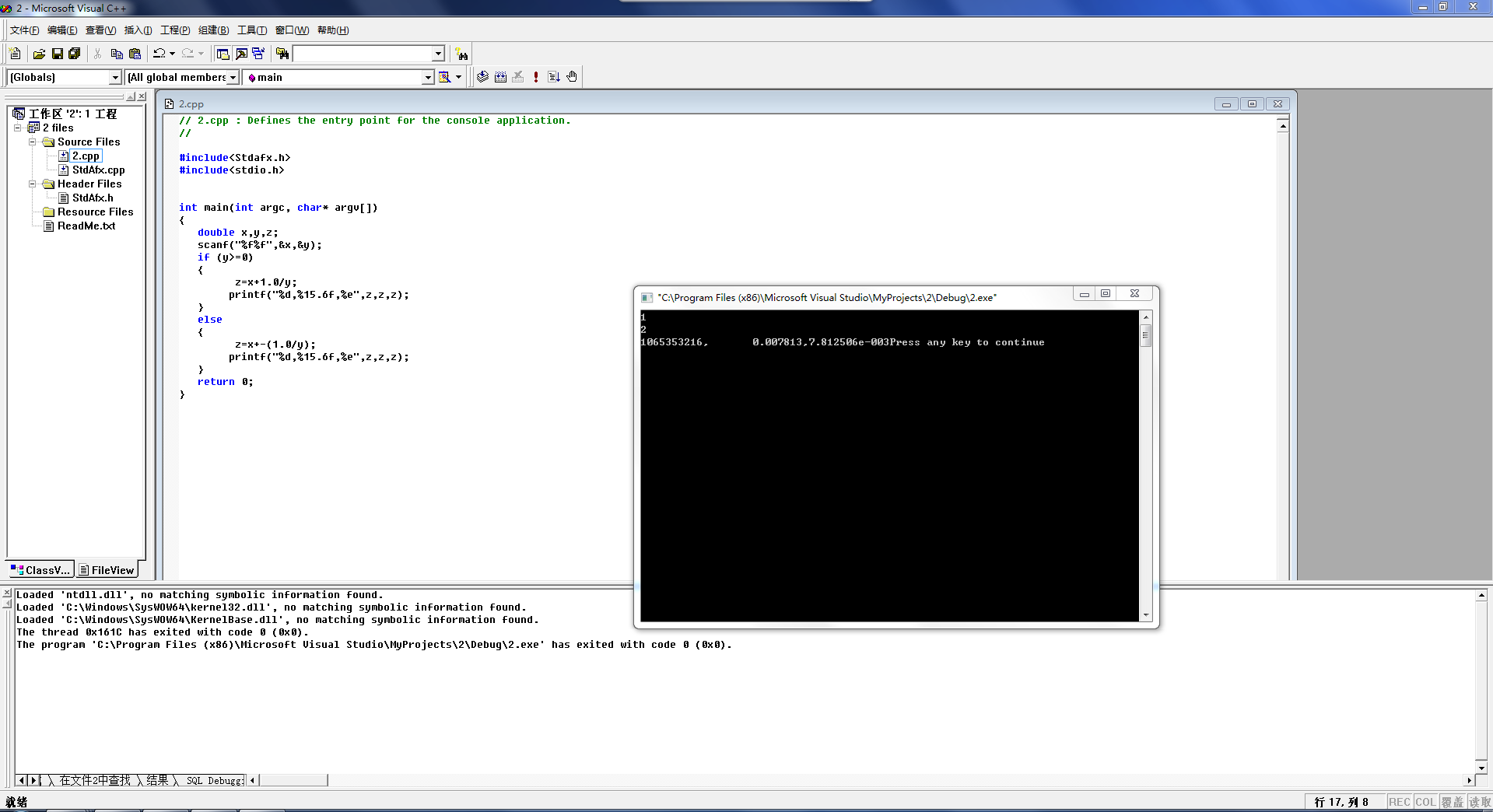The height and width of the screenshot is (812, 1493).
Task: Click the 2.cpp document icon in editor title
Action: pyautogui.click(x=169, y=103)
